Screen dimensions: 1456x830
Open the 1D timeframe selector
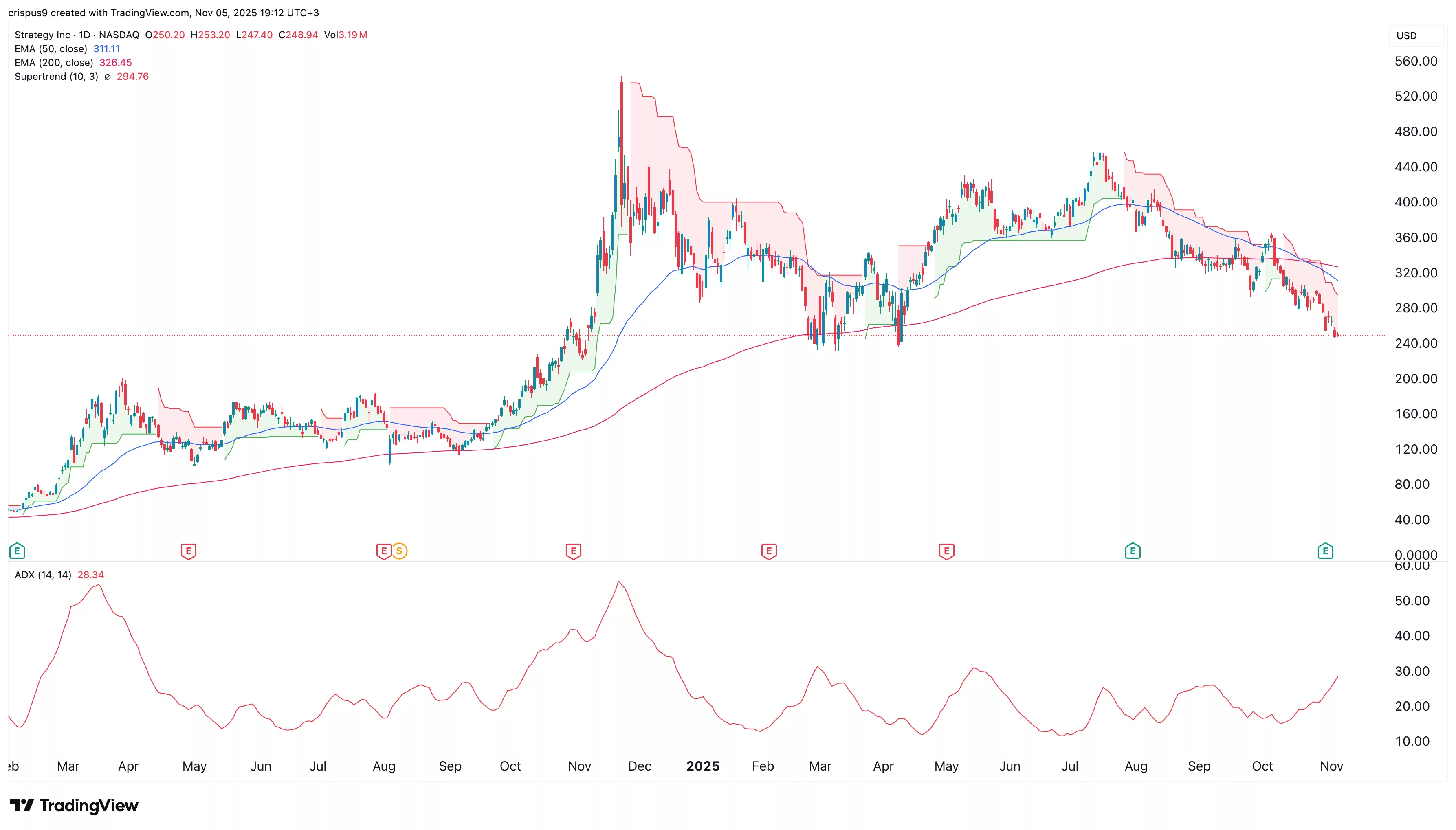coord(84,35)
